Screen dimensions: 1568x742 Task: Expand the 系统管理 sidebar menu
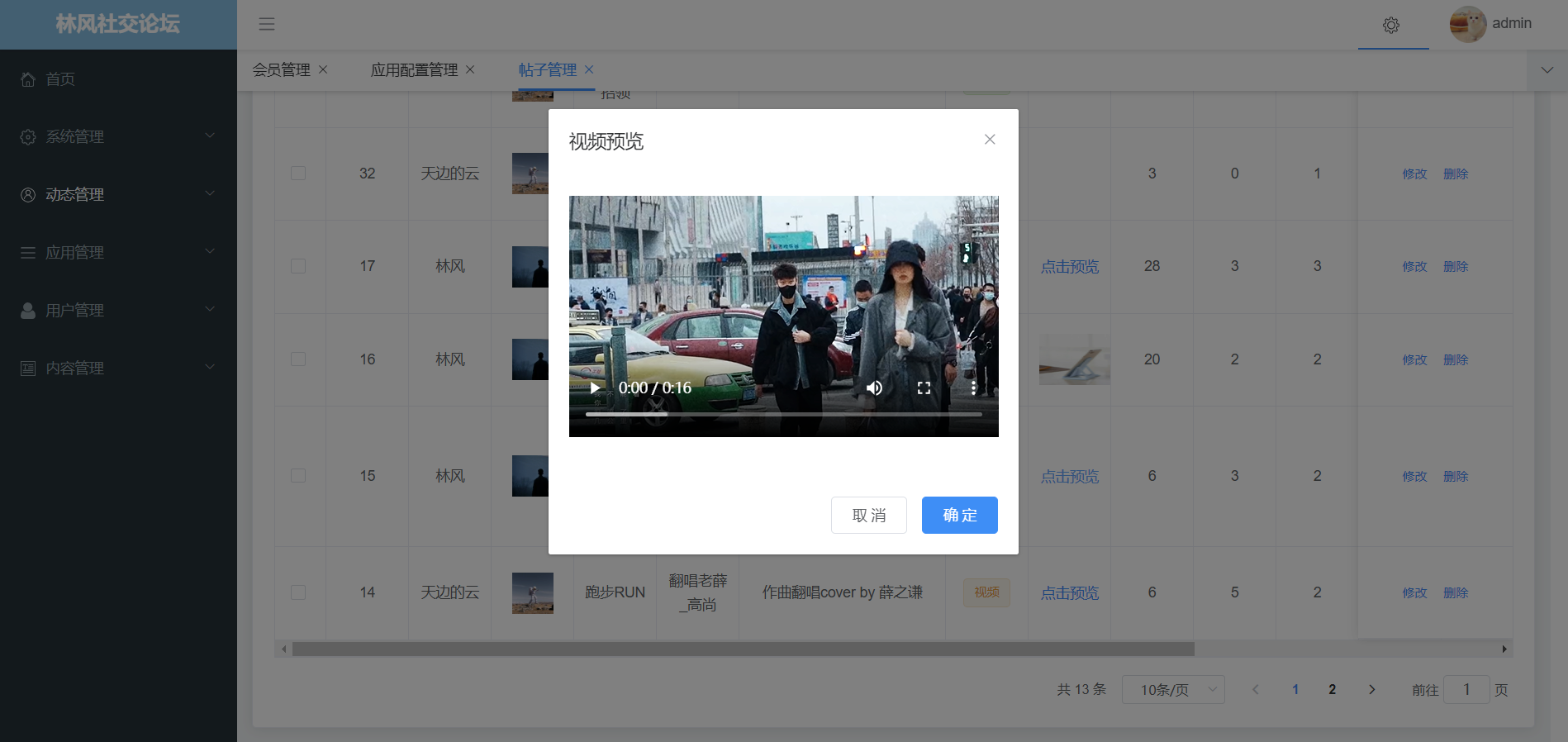coord(118,136)
